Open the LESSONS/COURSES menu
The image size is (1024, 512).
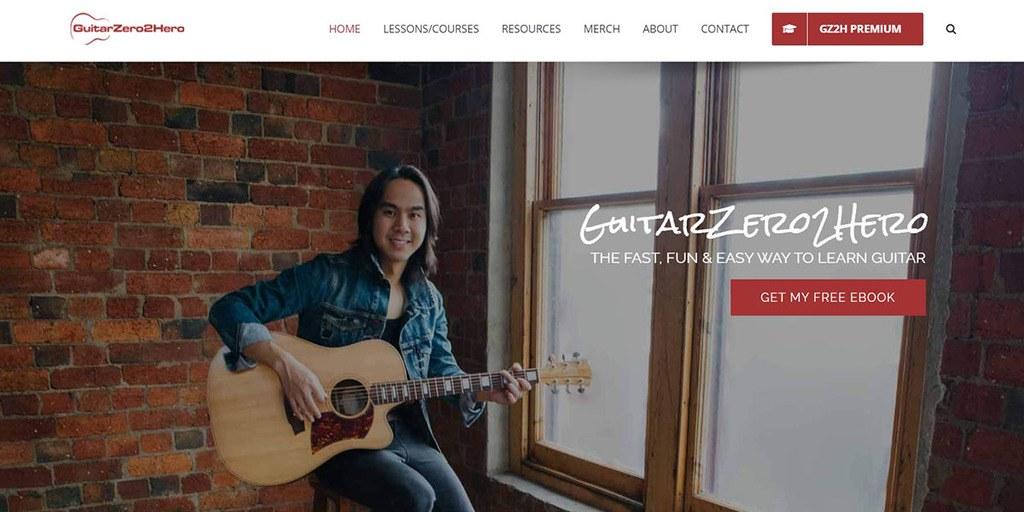(431, 29)
